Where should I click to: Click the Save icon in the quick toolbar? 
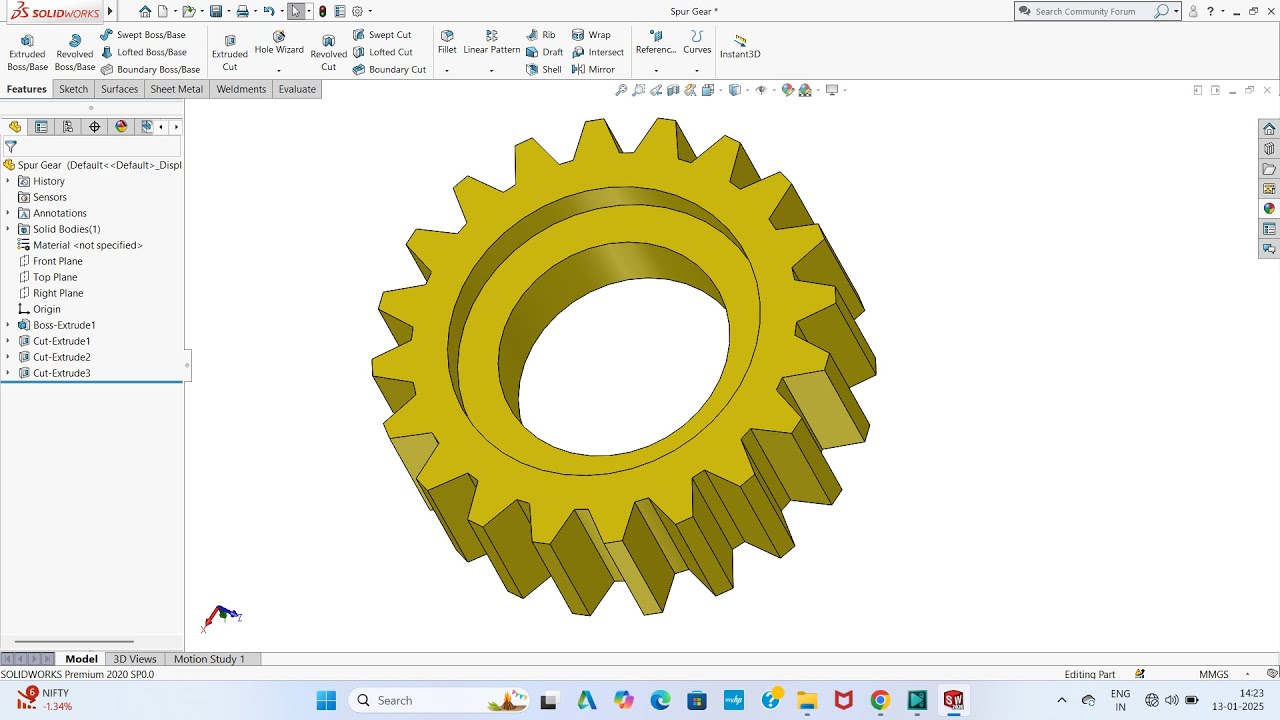(215, 12)
